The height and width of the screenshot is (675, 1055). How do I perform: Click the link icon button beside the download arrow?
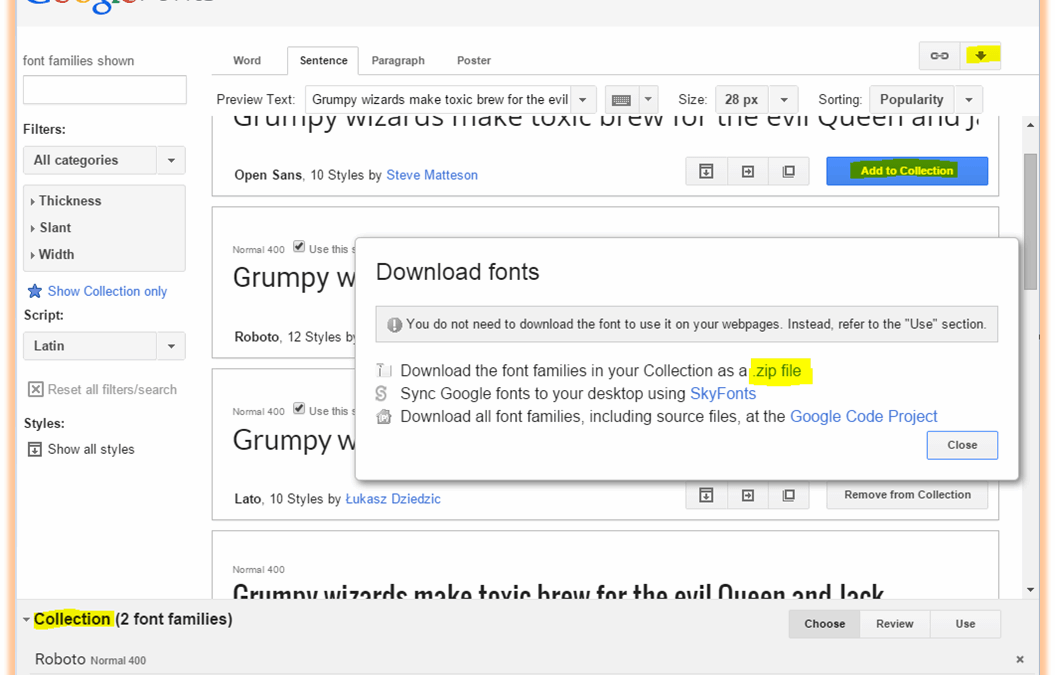[x=939, y=56]
